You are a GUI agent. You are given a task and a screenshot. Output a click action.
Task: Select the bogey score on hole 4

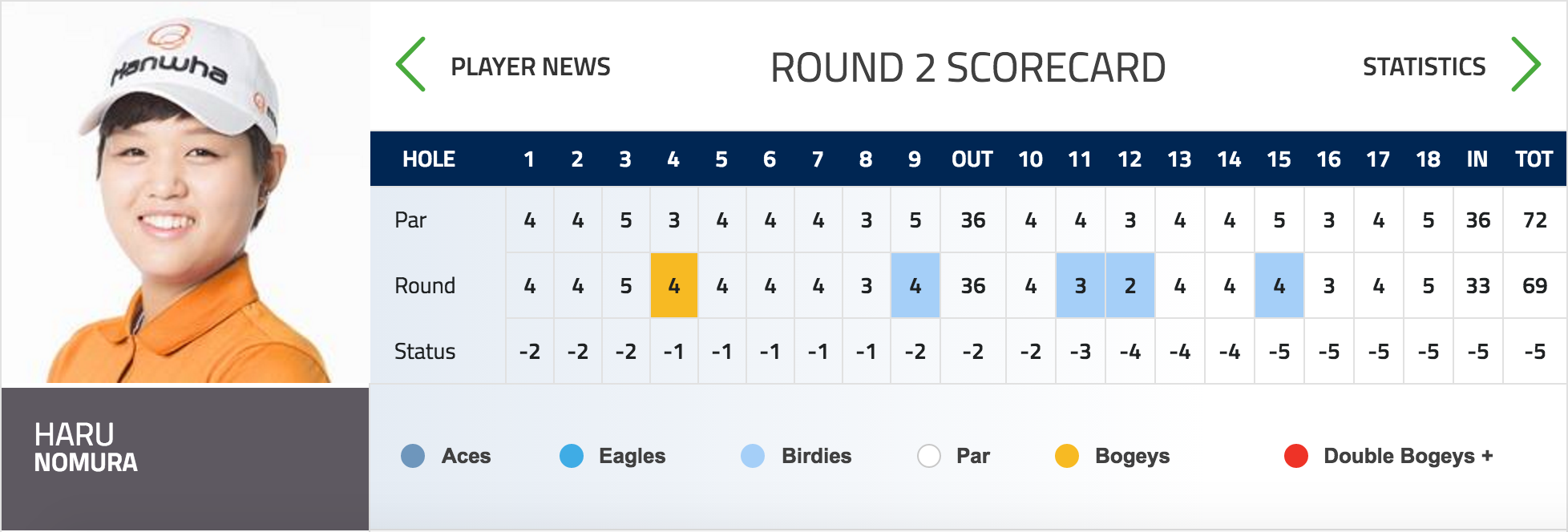(x=674, y=285)
